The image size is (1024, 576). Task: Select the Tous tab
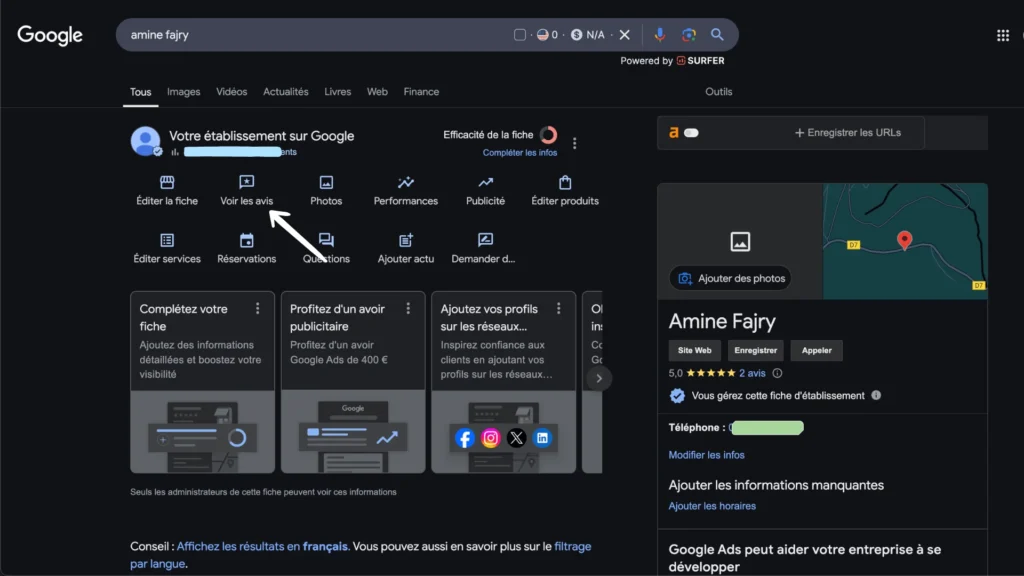coord(140,92)
